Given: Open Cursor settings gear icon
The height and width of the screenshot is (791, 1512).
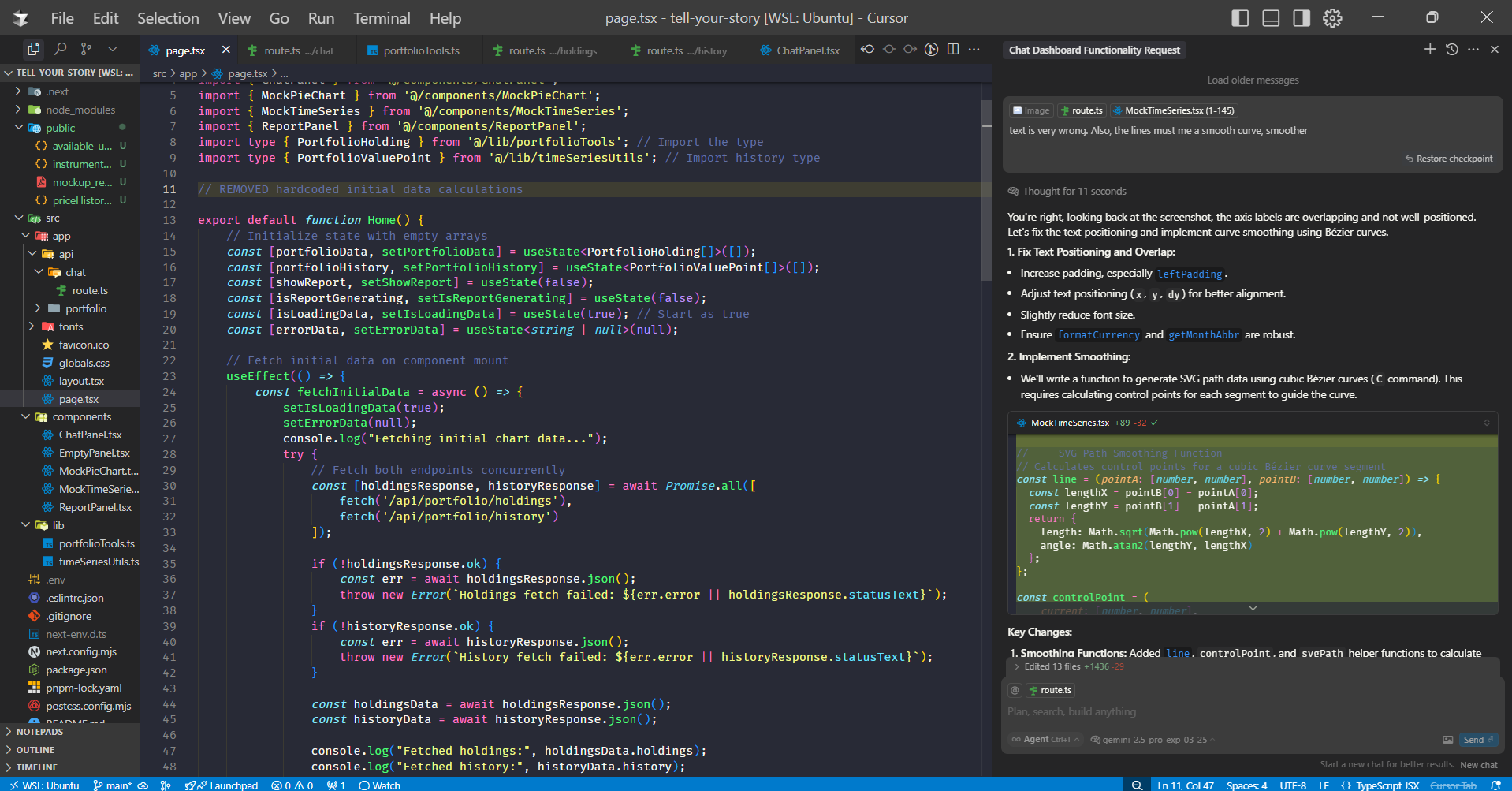Looking at the screenshot, I should (x=1332, y=18).
